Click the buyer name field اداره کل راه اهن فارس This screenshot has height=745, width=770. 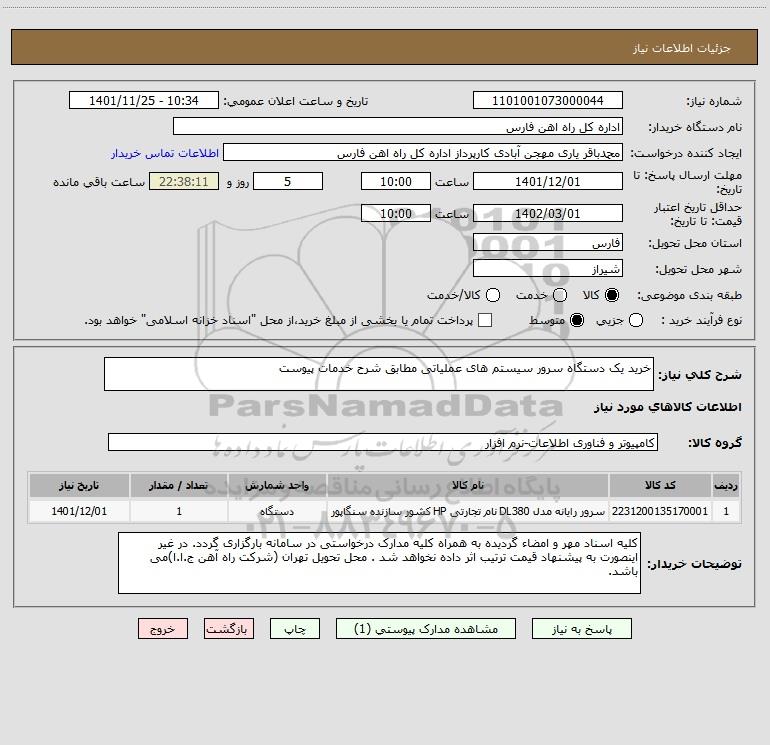[398, 127]
